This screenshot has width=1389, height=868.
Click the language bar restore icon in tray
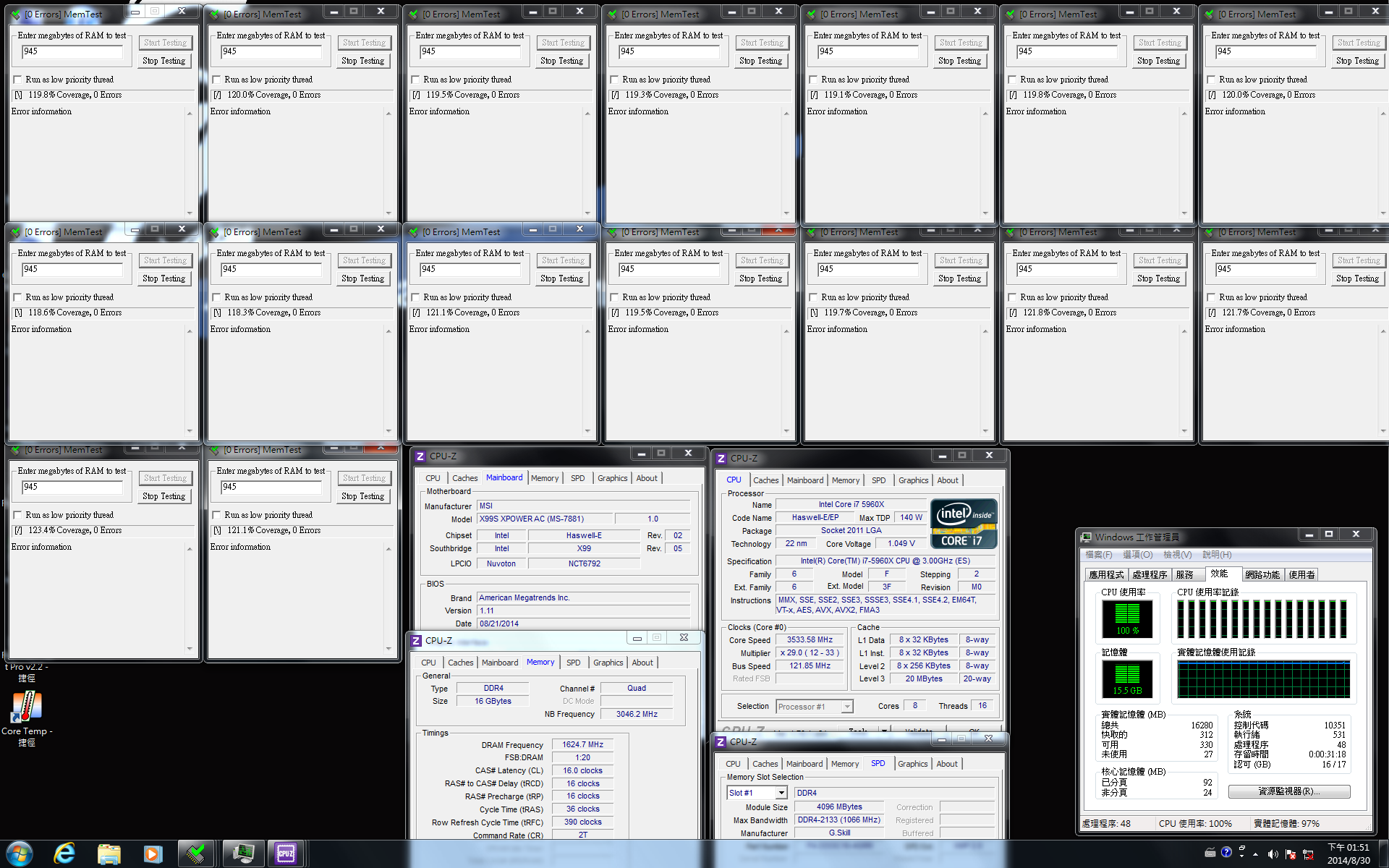tap(1242, 848)
